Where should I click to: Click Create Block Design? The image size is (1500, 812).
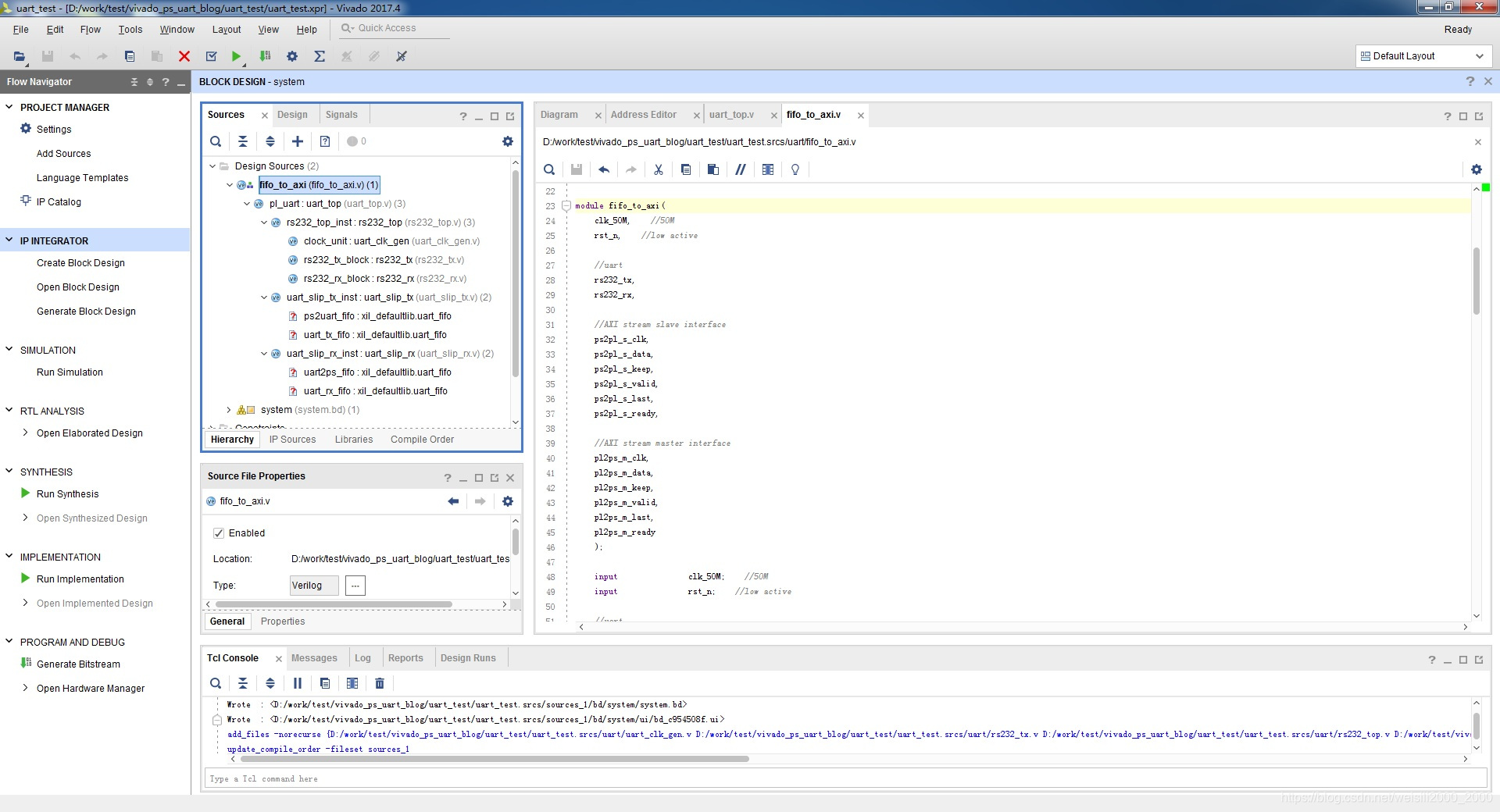click(80, 263)
